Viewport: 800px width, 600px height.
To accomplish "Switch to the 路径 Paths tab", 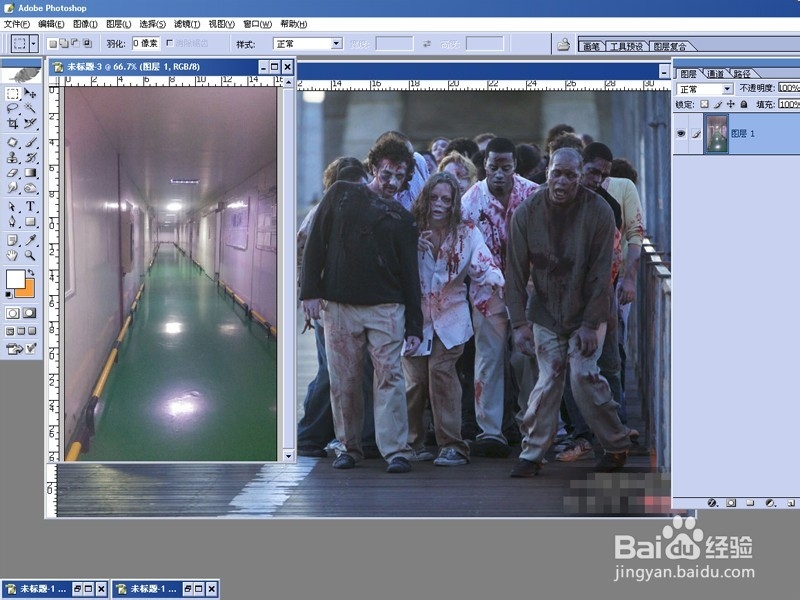I will 742,74.
